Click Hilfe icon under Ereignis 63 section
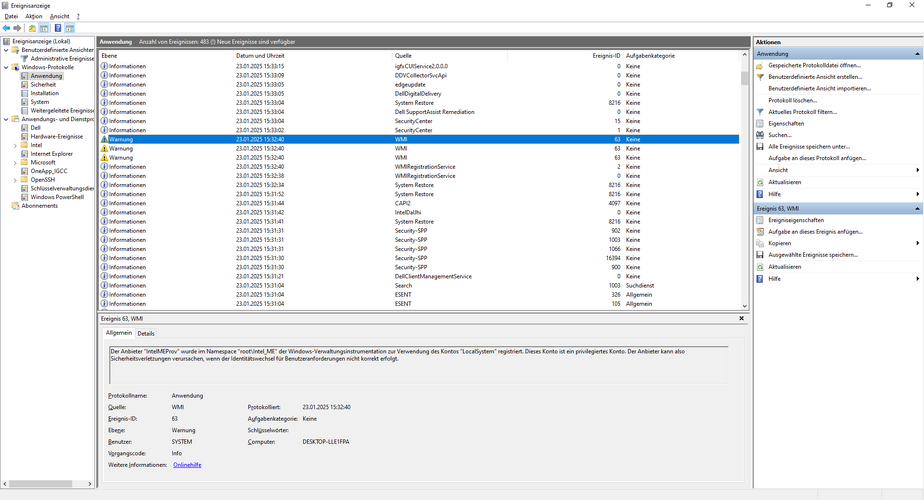The width and height of the screenshot is (924, 500). coord(760,279)
